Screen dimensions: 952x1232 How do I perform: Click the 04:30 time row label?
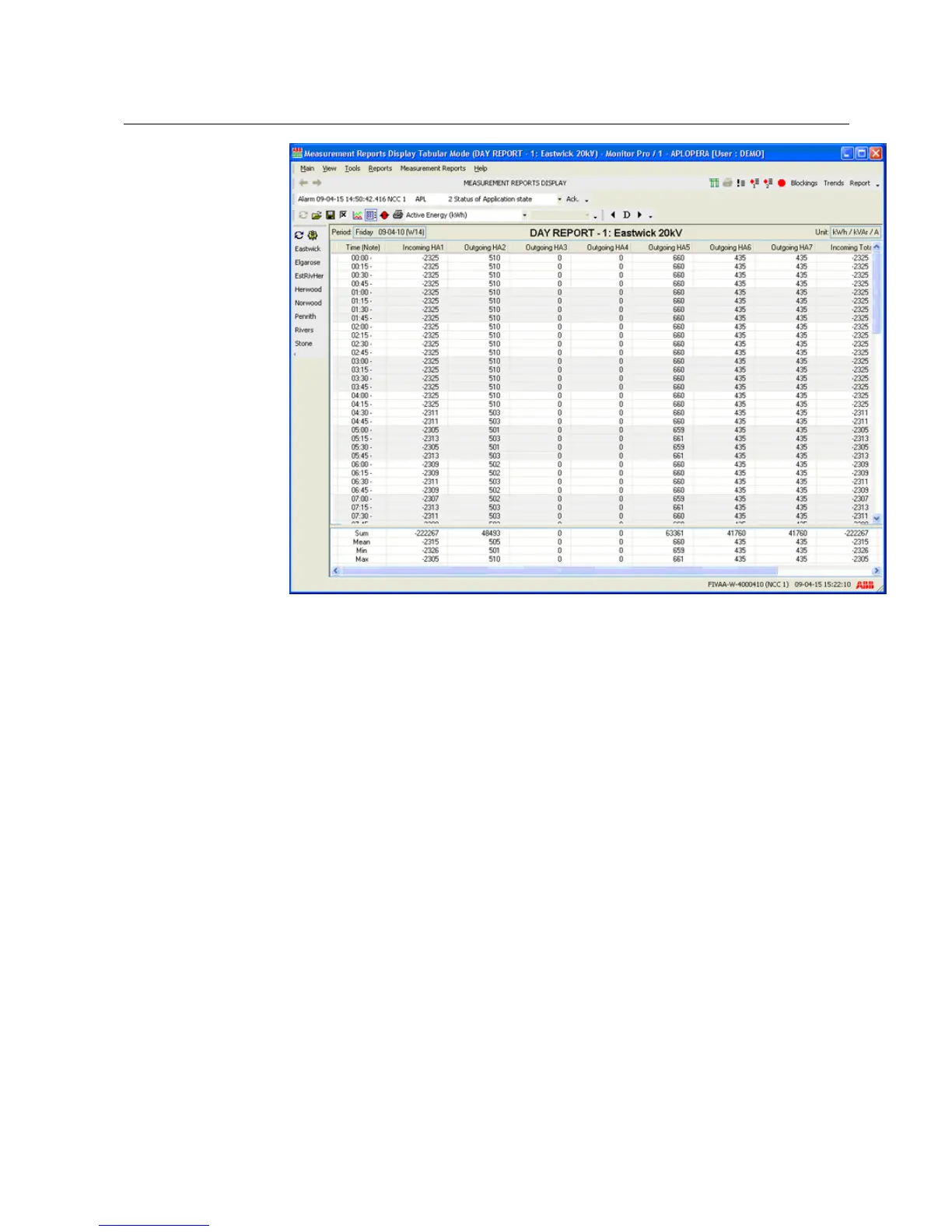tap(362, 413)
